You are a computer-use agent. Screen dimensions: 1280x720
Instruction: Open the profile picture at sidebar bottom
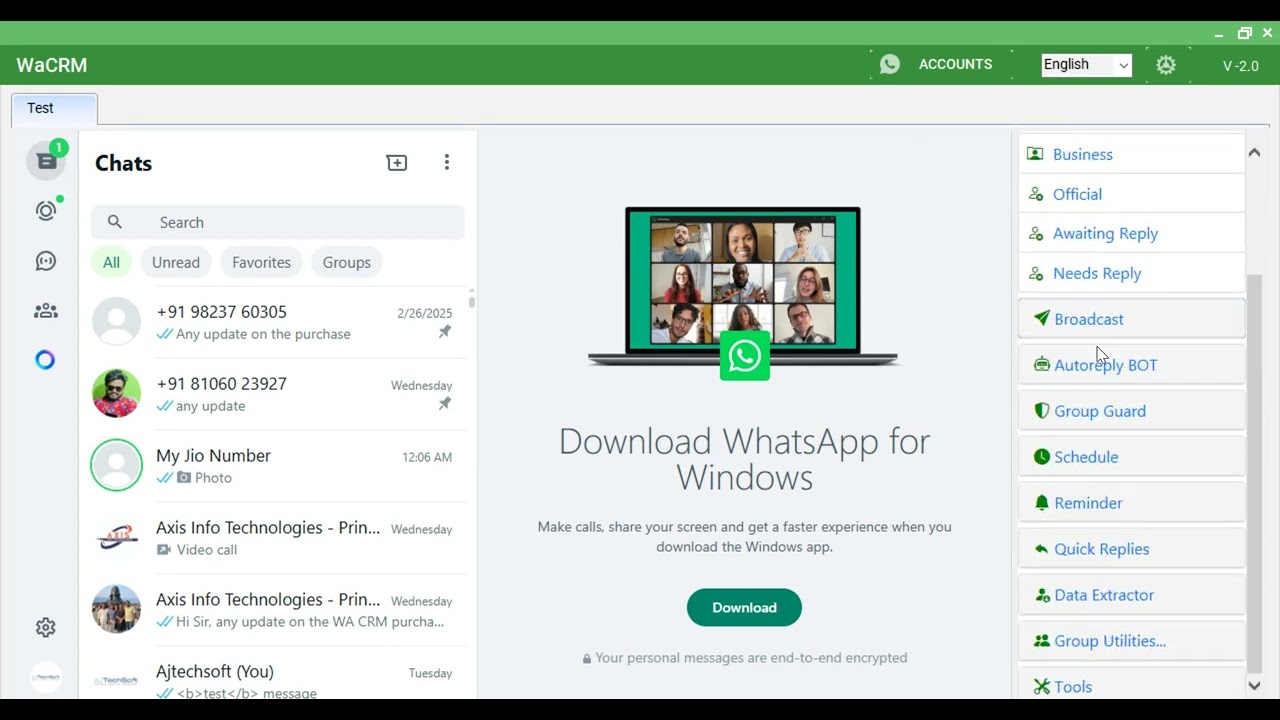(46, 678)
